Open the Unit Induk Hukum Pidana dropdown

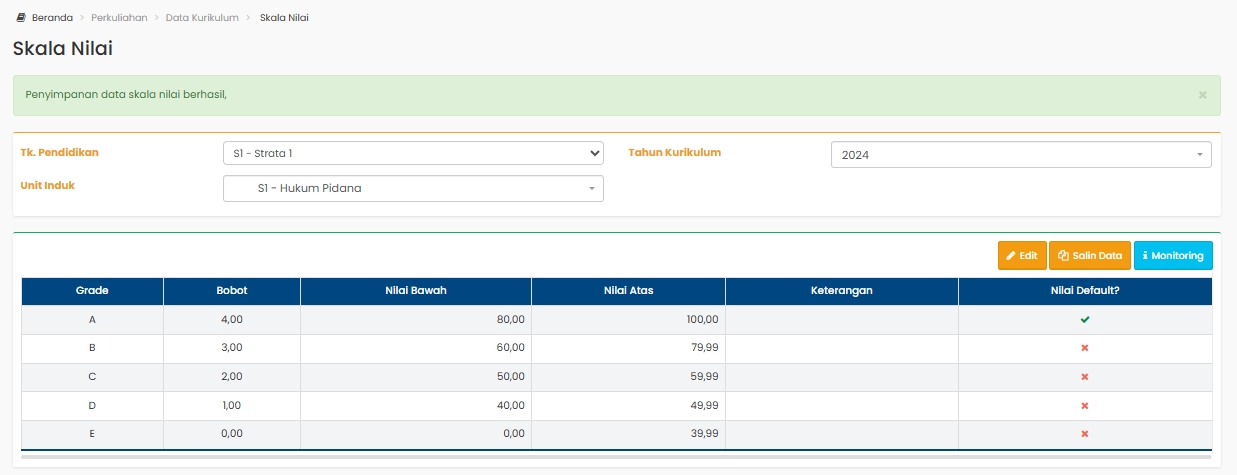pyautogui.click(x=413, y=188)
